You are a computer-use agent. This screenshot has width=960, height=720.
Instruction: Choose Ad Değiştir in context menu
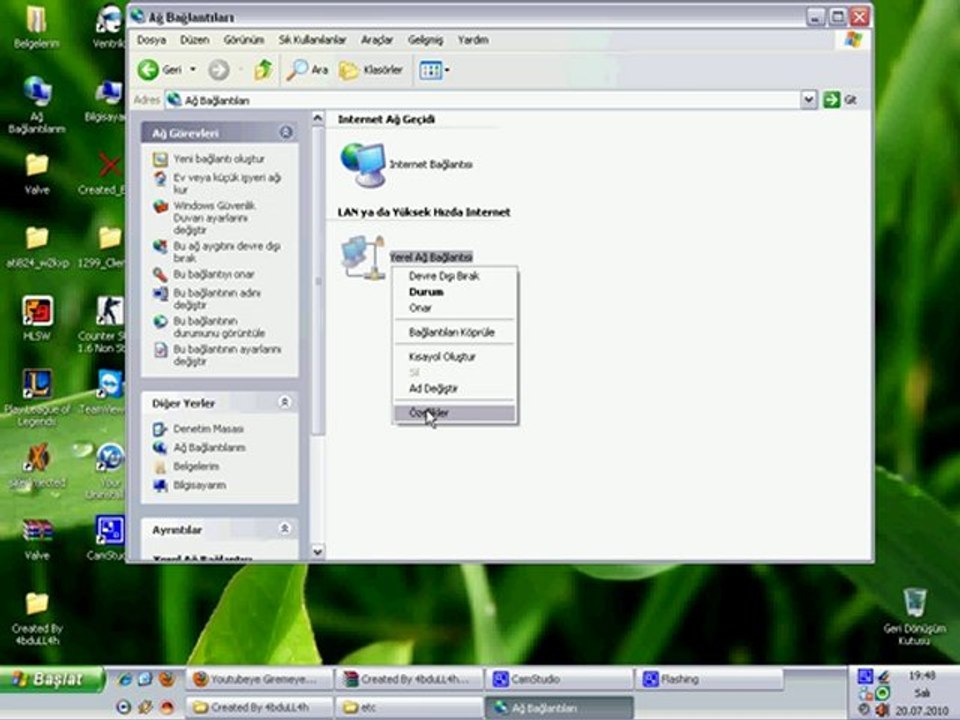455,388
